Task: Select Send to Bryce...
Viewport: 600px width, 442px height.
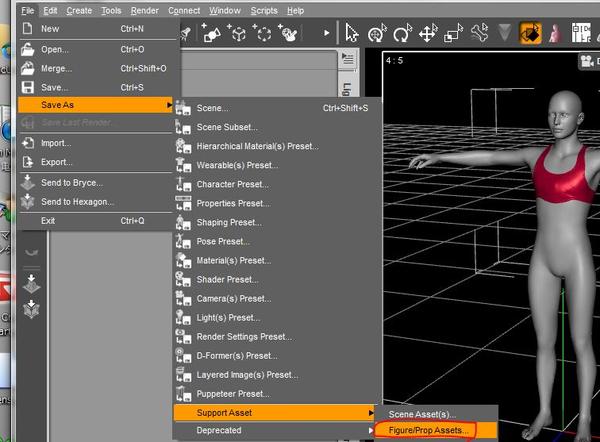Action: 96,183
